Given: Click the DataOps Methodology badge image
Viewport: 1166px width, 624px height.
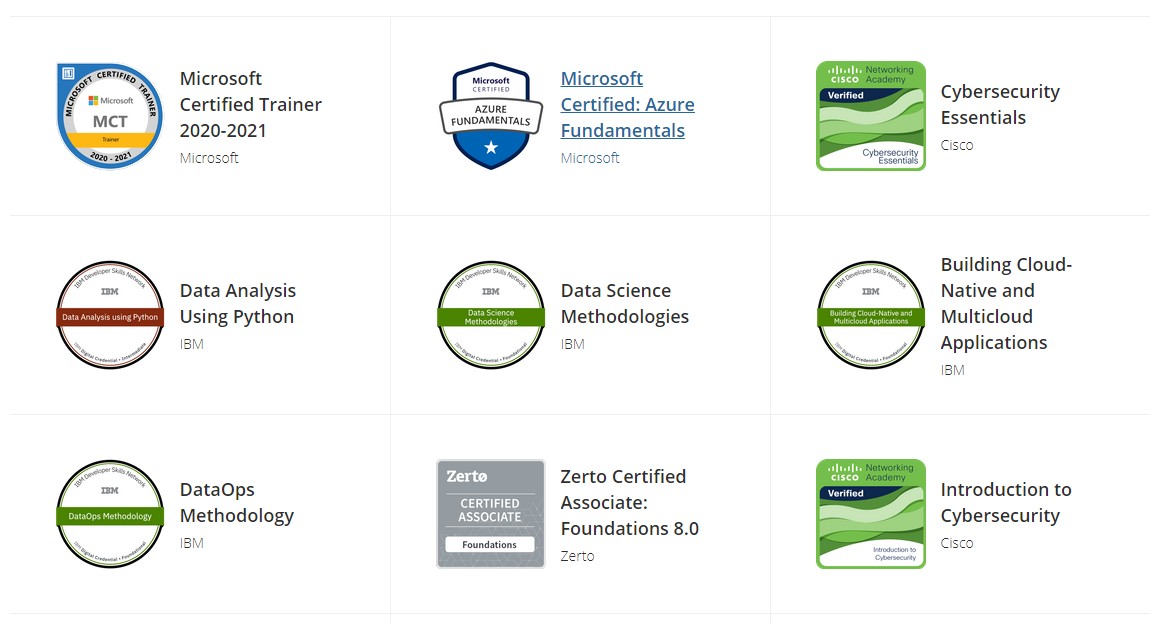Looking at the screenshot, I should pos(110,514).
